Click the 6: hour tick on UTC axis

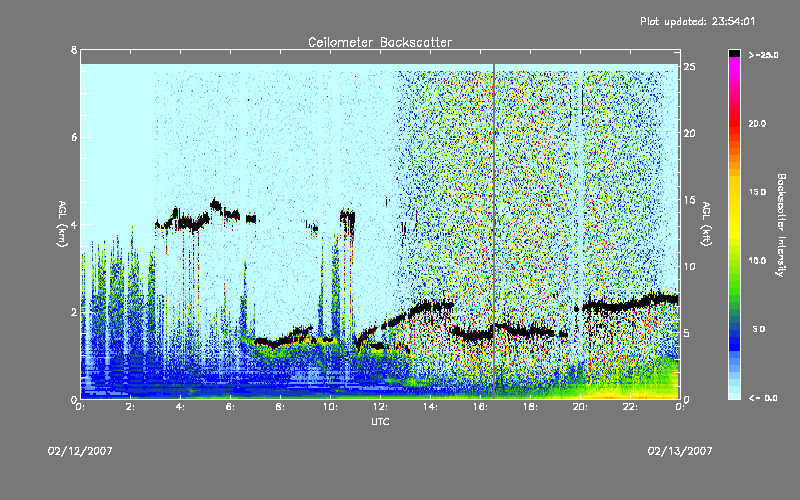pos(231,407)
